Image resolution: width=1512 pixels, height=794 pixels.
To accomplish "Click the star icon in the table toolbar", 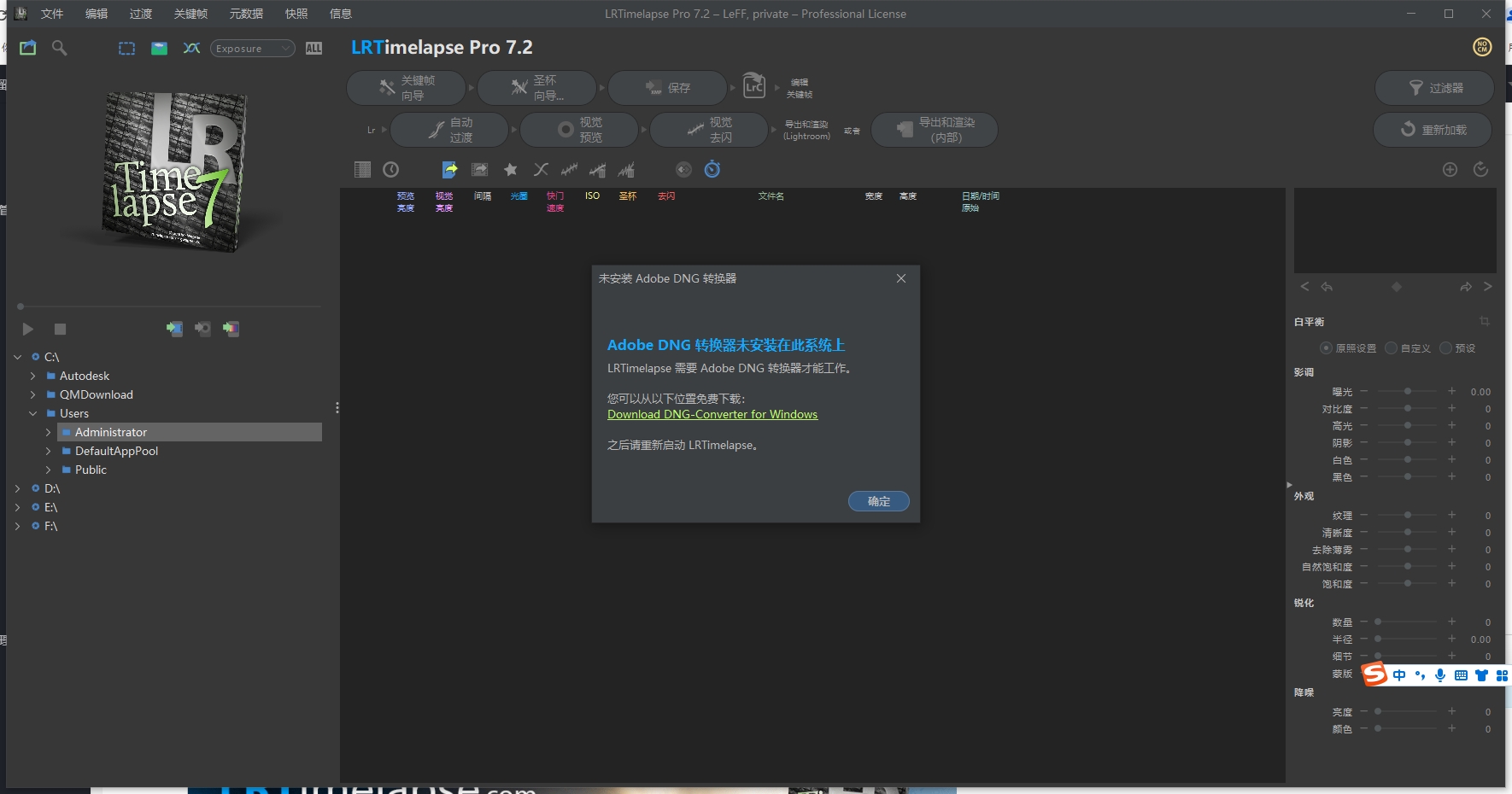I will [511, 170].
